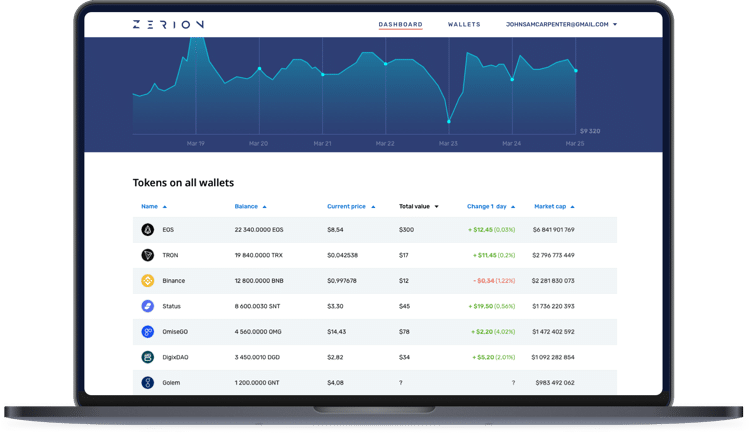750x433 pixels.
Task: Click the $983 492 062 market cap
Action: click(x=555, y=383)
